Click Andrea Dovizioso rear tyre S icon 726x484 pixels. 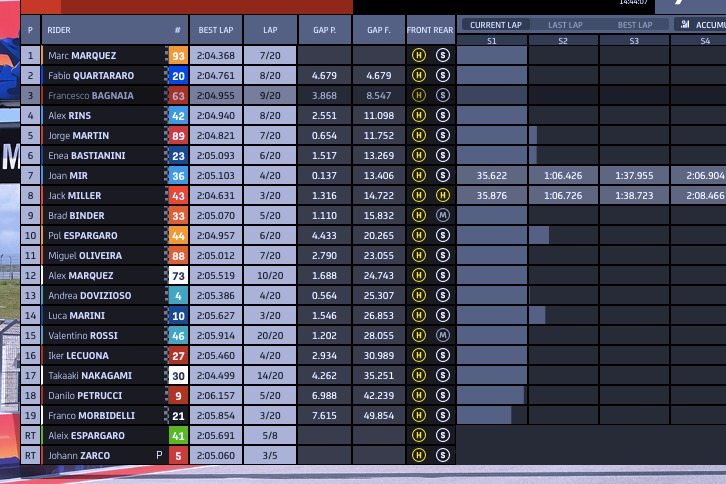pyautogui.click(x=443, y=295)
